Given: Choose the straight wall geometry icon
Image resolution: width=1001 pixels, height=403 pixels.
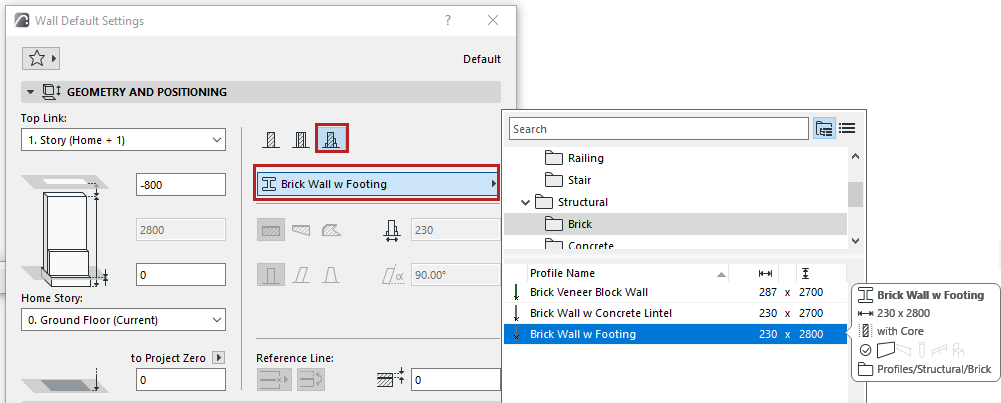Looking at the screenshot, I should pyautogui.click(x=271, y=230).
